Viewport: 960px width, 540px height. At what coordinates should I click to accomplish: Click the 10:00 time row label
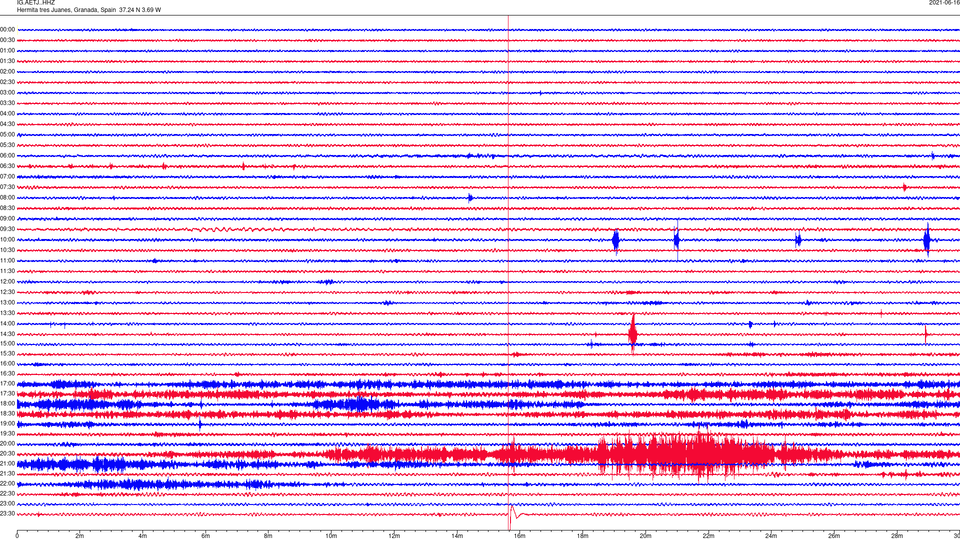pyautogui.click(x=7, y=239)
